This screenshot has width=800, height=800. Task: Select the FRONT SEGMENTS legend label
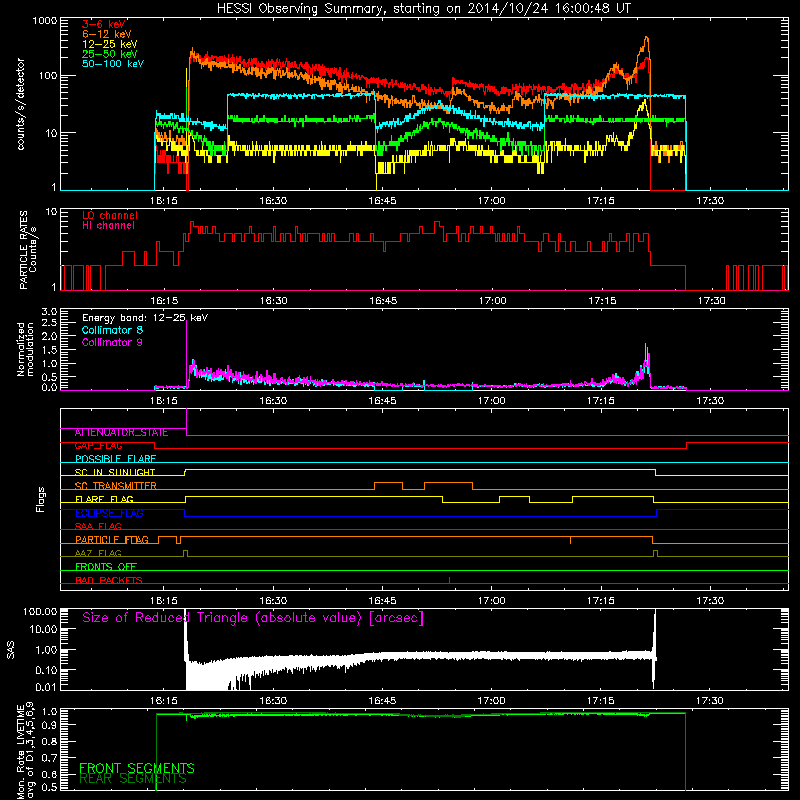(x=137, y=768)
